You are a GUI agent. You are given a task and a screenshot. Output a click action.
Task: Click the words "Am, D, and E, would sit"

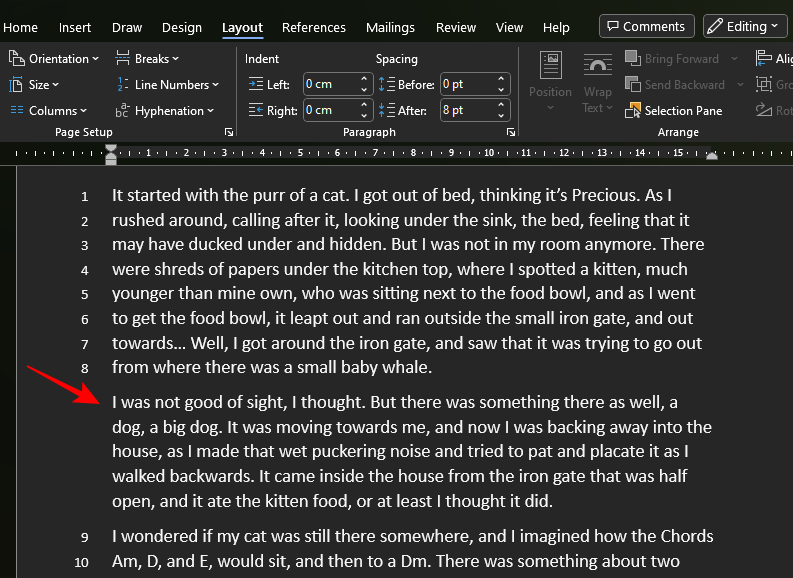click(x=201, y=561)
